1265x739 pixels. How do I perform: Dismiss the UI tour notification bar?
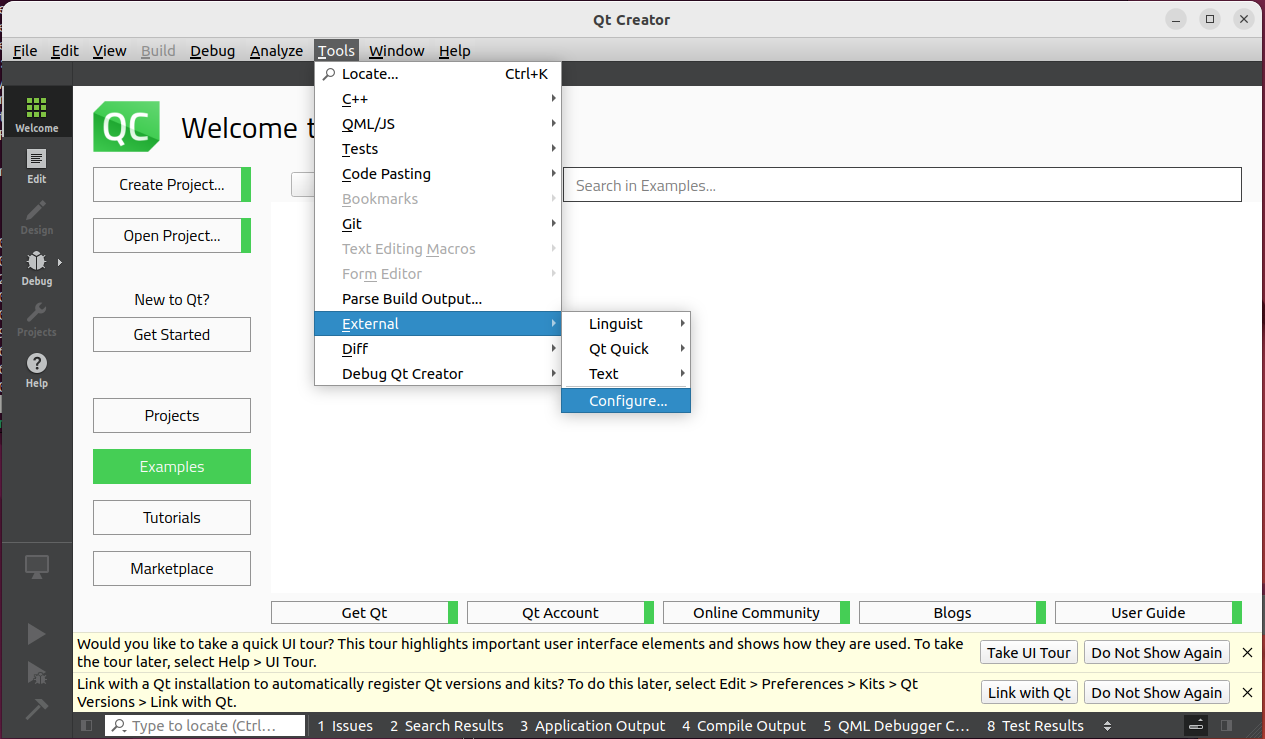(1247, 653)
